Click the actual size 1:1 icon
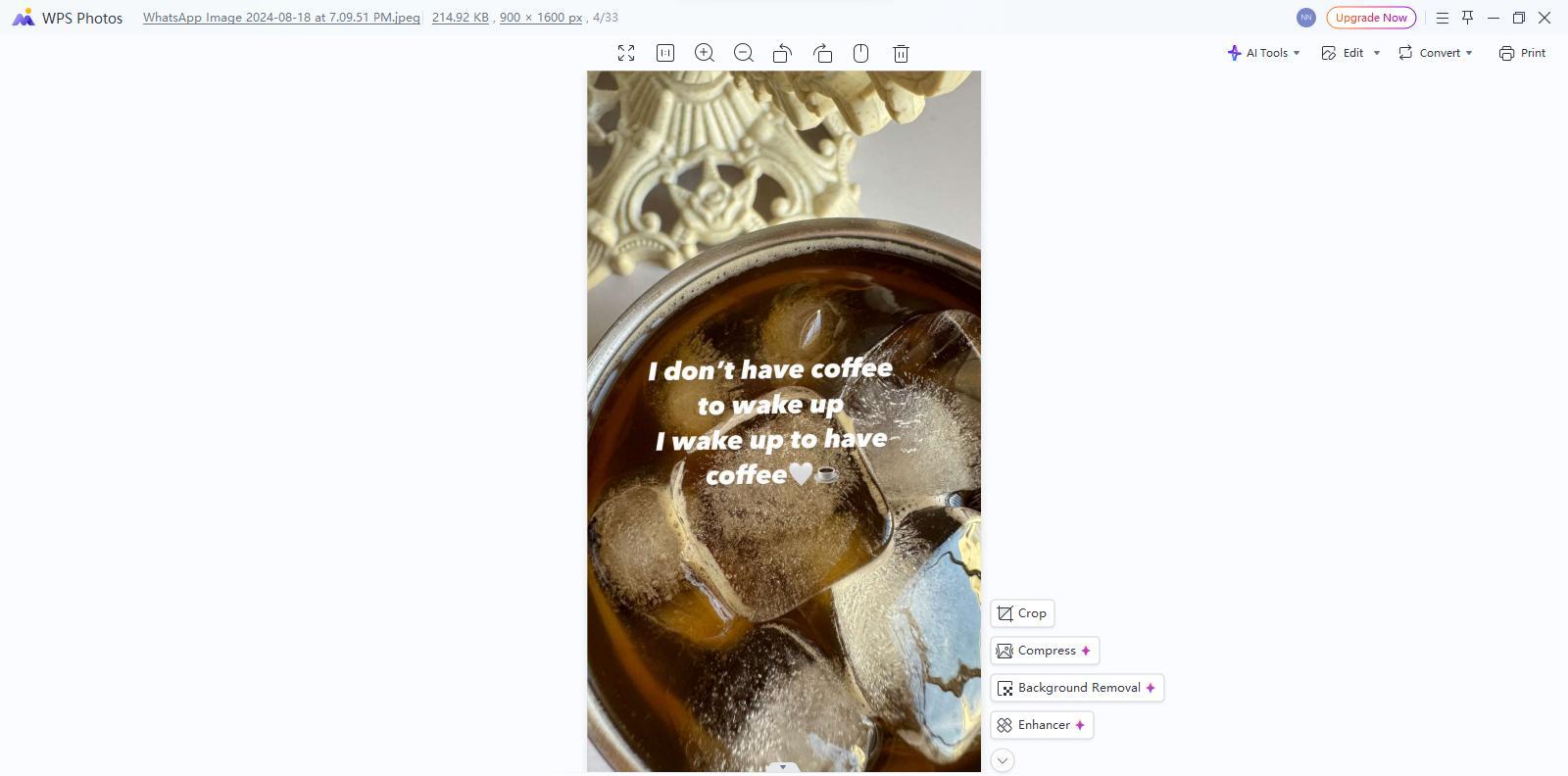The height and width of the screenshot is (776, 1568). click(665, 53)
